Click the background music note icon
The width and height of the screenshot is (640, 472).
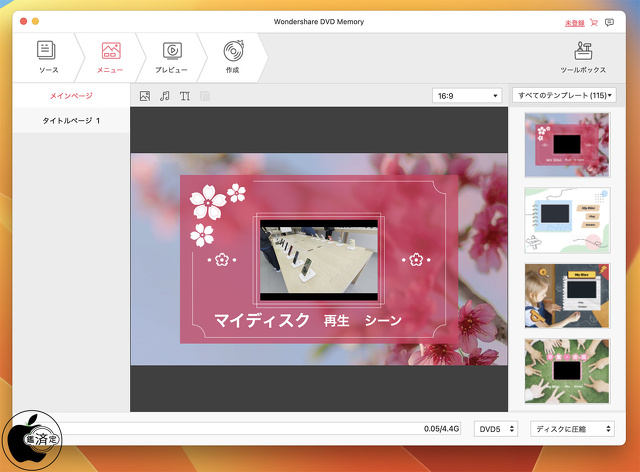[x=164, y=96]
